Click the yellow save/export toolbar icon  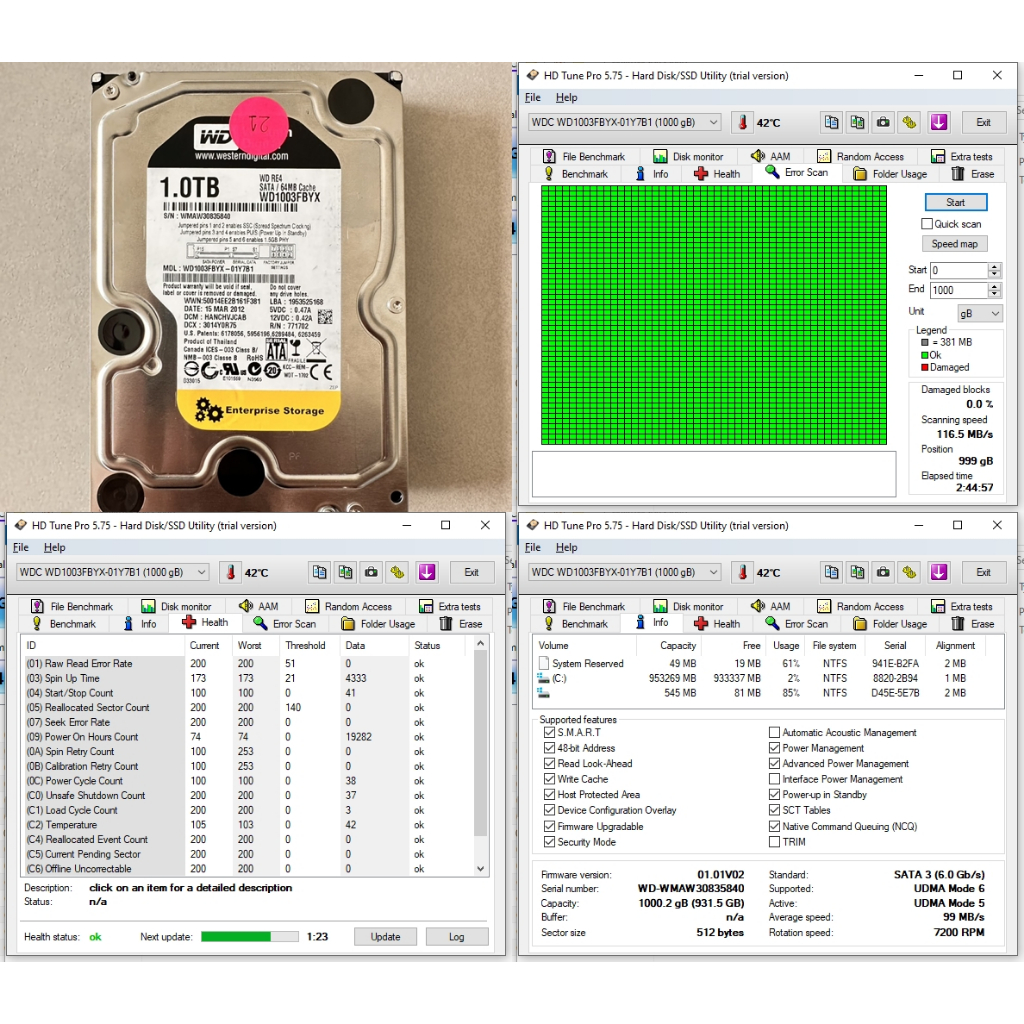909,122
